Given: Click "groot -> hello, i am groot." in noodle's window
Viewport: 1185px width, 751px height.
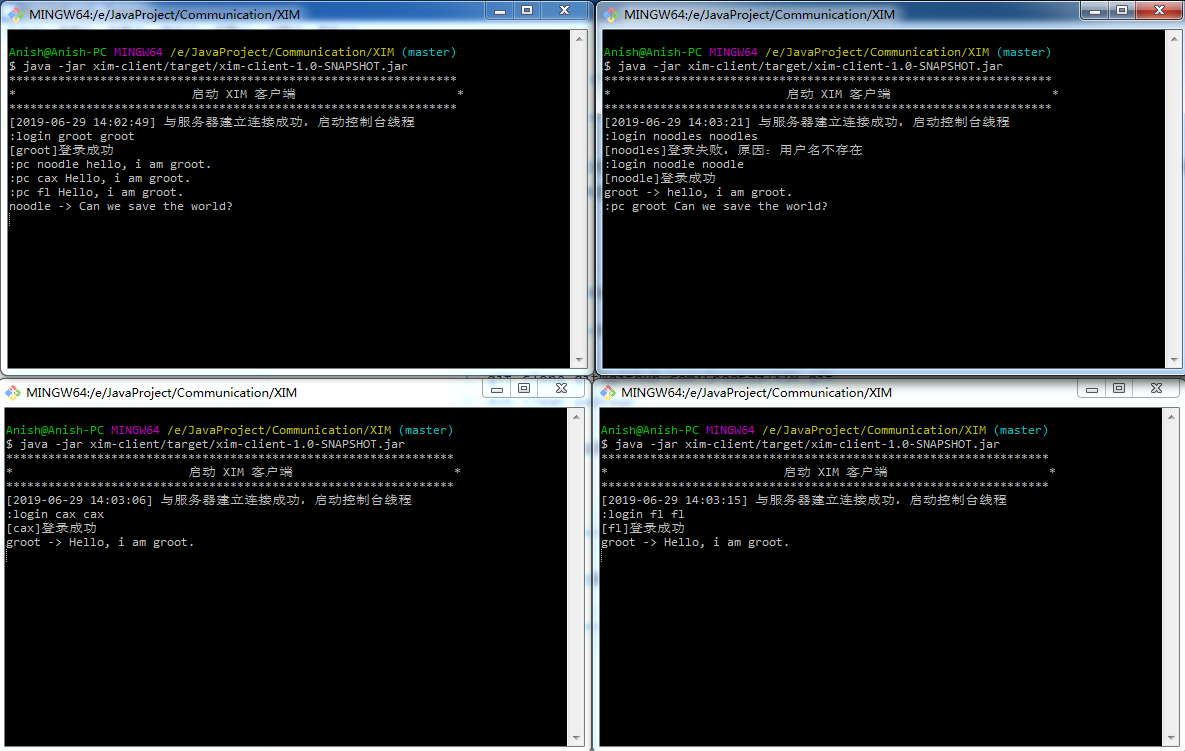Looking at the screenshot, I should pyautogui.click(x=698, y=192).
